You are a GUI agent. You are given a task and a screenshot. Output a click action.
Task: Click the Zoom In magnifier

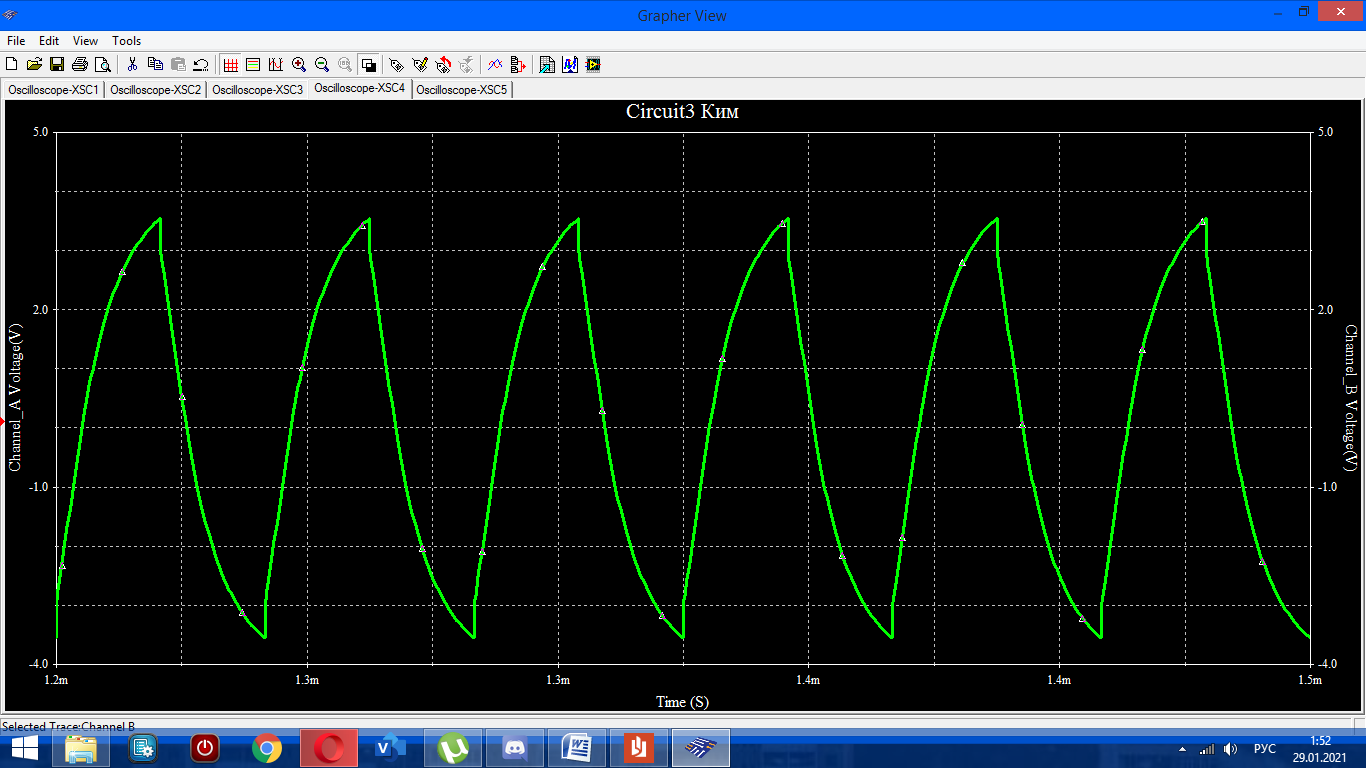[299, 65]
